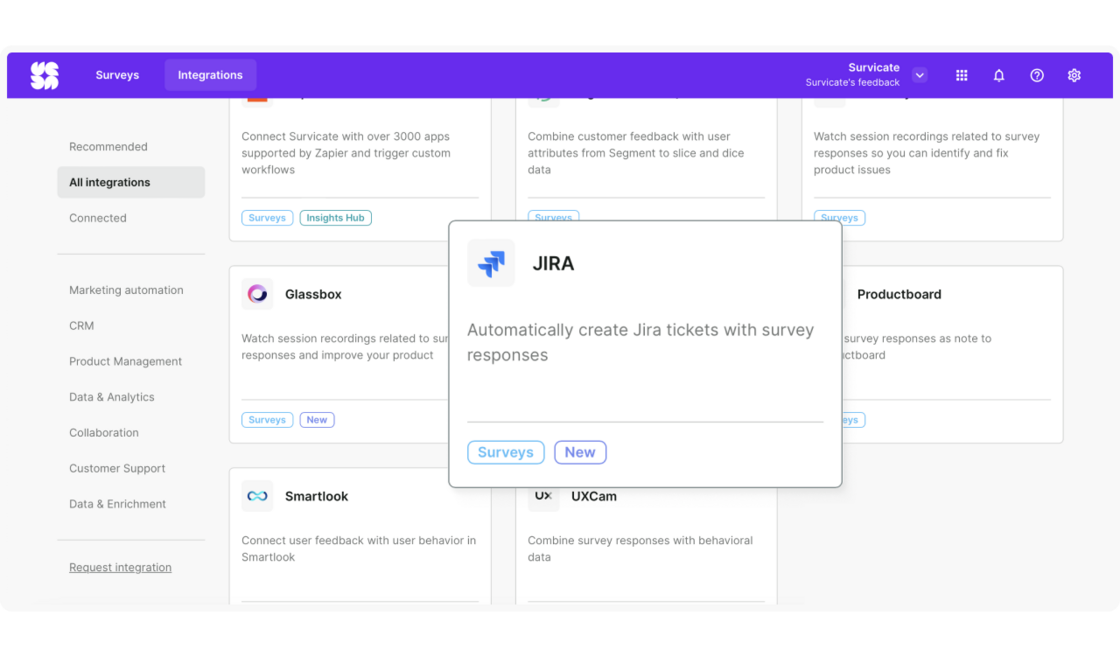The width and height of the screenshot is (1120, 657).
Task: Click the New tag on JIRA card
Action: coord(580,452)
